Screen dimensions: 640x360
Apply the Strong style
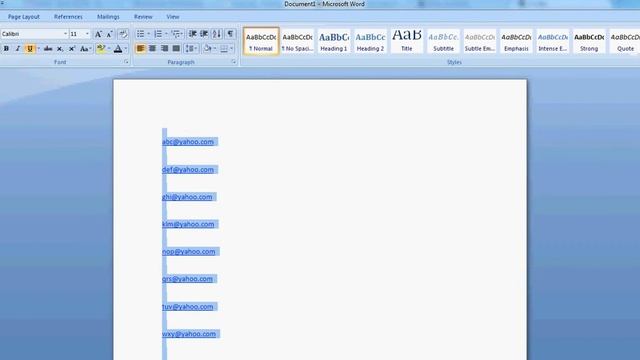coord(589,41)
